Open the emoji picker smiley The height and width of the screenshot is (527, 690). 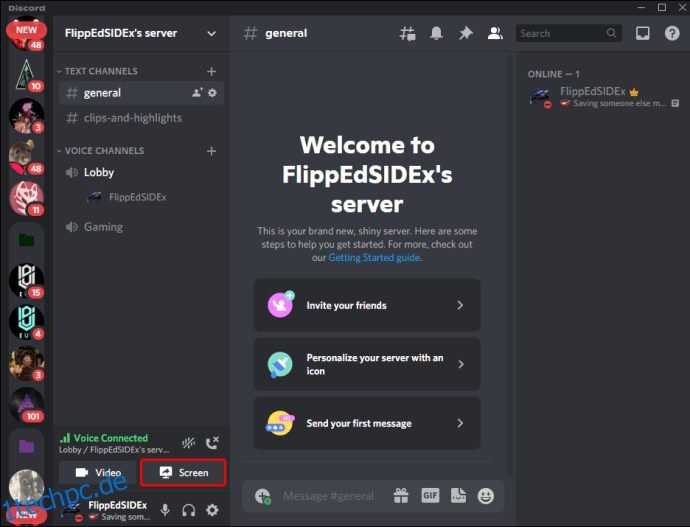point(486,496)
